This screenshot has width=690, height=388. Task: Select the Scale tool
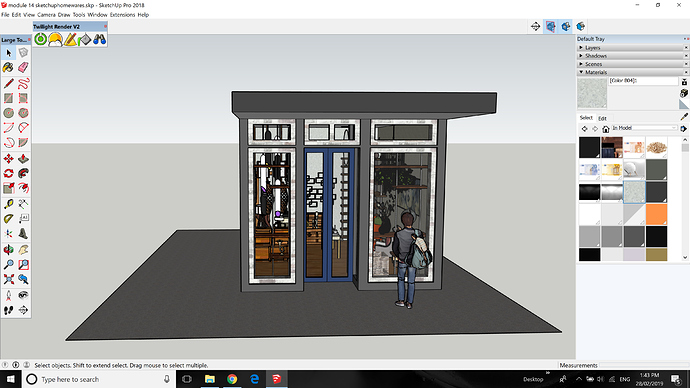point(8,188)
